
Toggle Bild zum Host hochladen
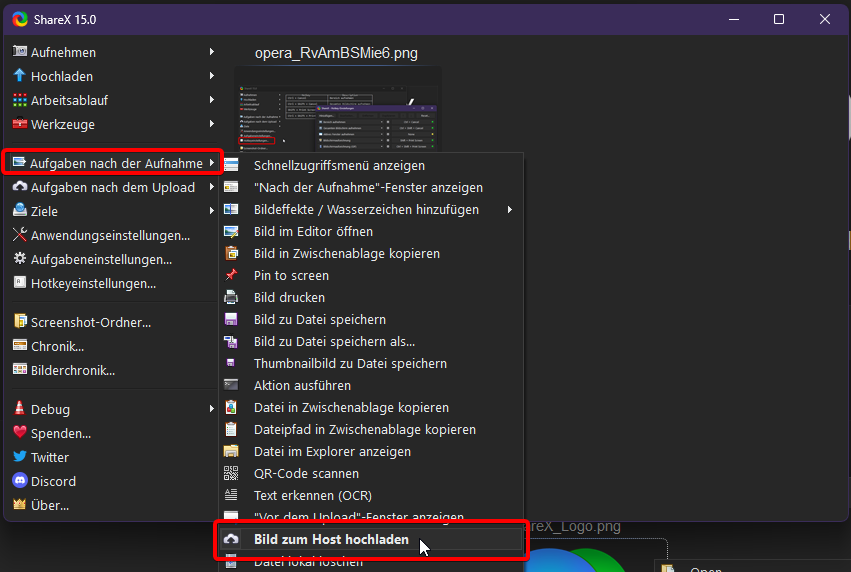tap(331, 539)
